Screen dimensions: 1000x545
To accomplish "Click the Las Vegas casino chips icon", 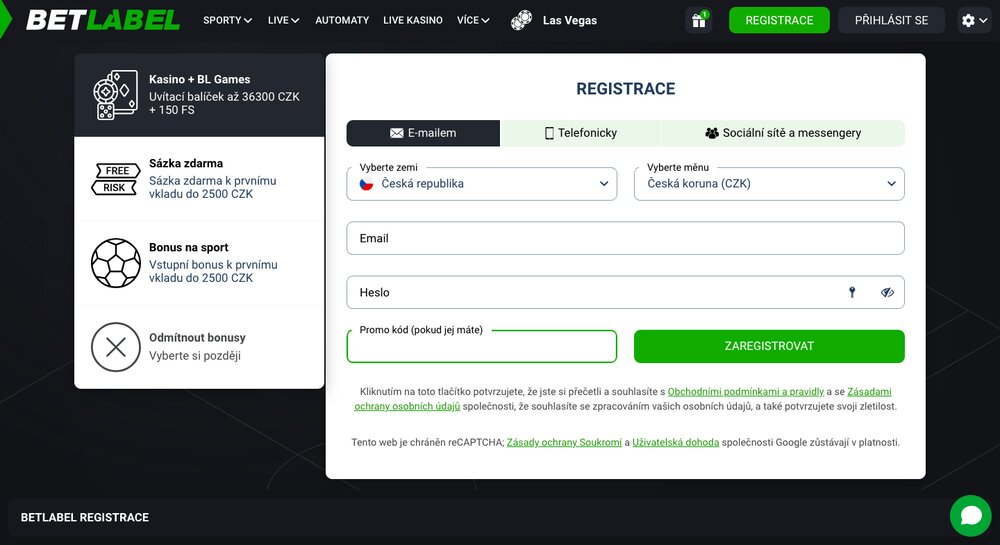I will coord(521,20).
